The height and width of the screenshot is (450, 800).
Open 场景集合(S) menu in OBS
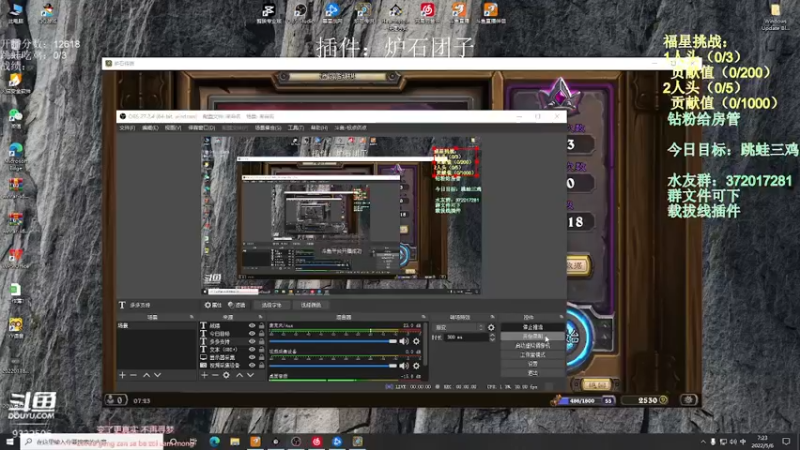(268, 128)
